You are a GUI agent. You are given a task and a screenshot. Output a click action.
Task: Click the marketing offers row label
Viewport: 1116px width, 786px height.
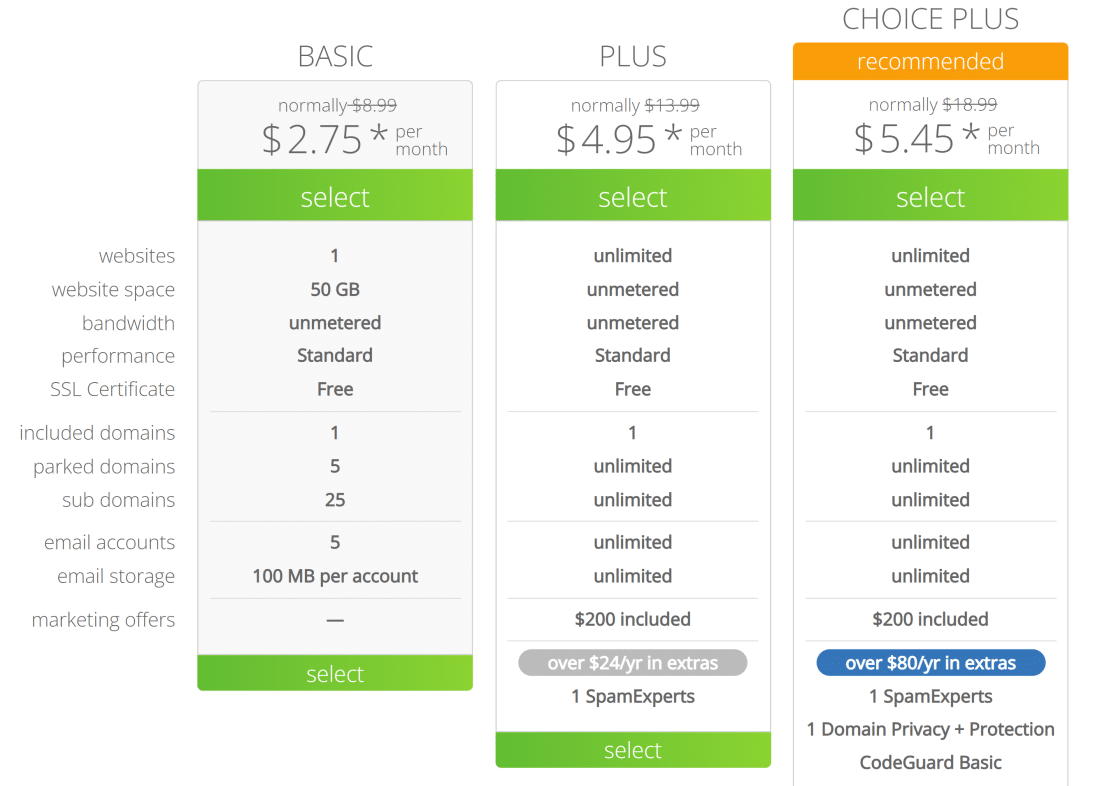pyautogui.click(x=103, y=620)
